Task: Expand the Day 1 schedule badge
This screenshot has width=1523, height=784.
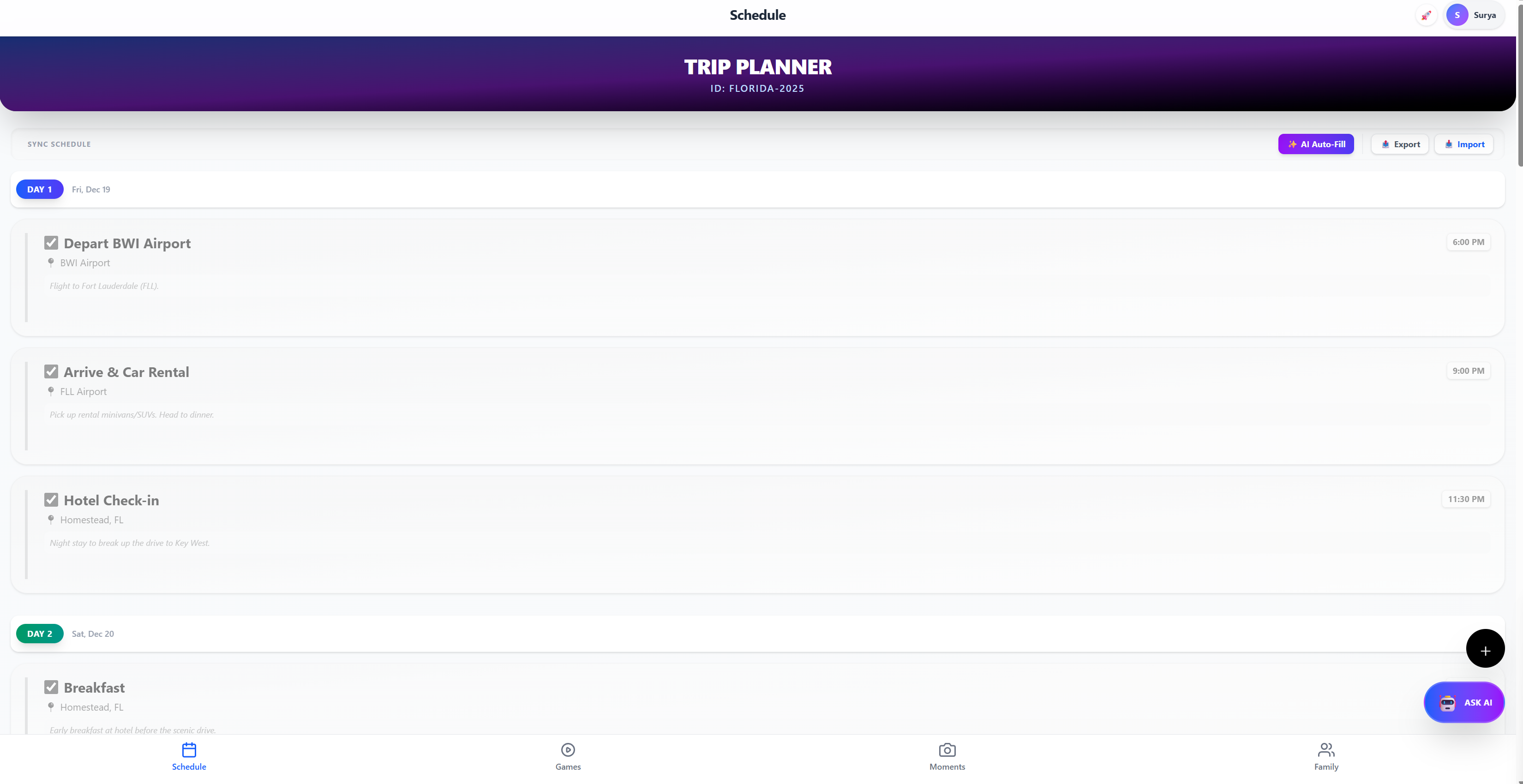Action: click(39, 189)
